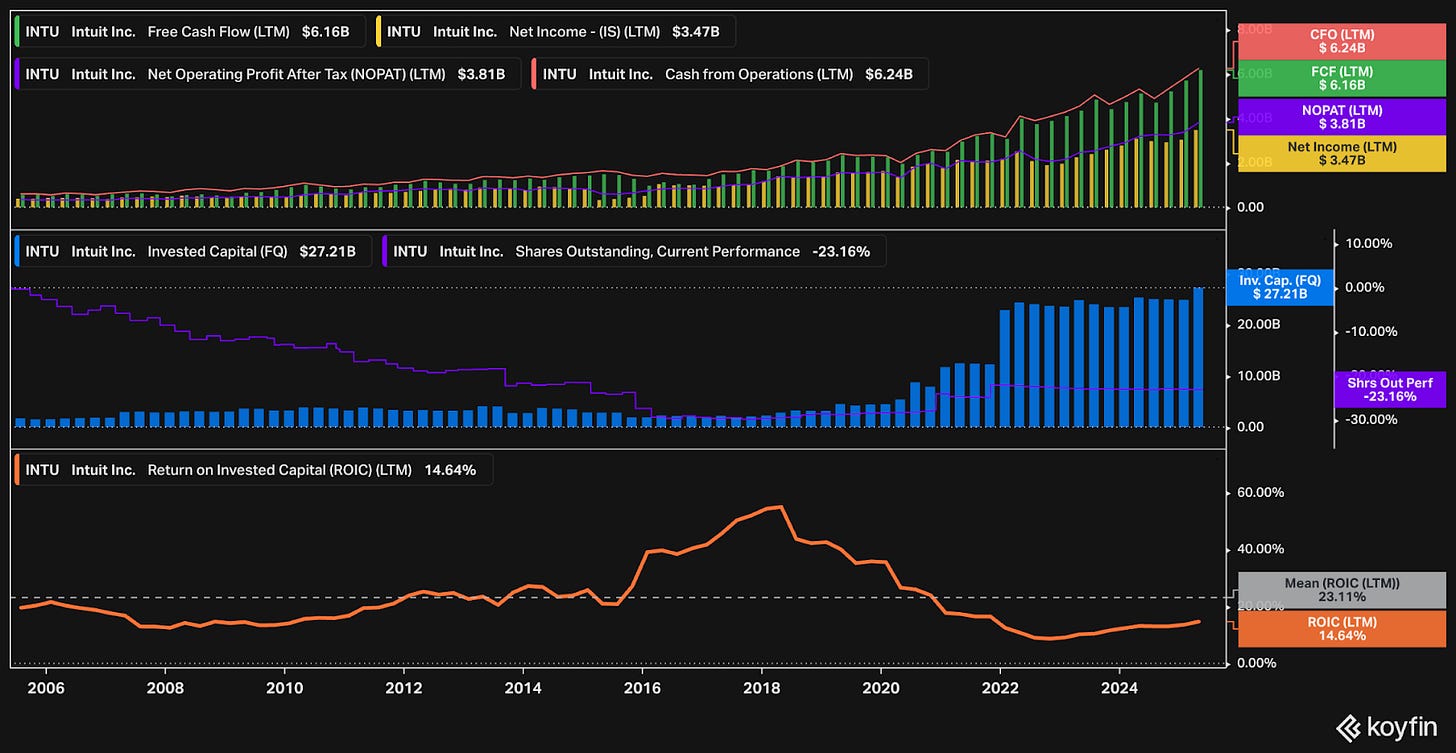Click the 2010 year label on time axis
The width and height of the screenshot is (1456, 753).
coord(284,688)
